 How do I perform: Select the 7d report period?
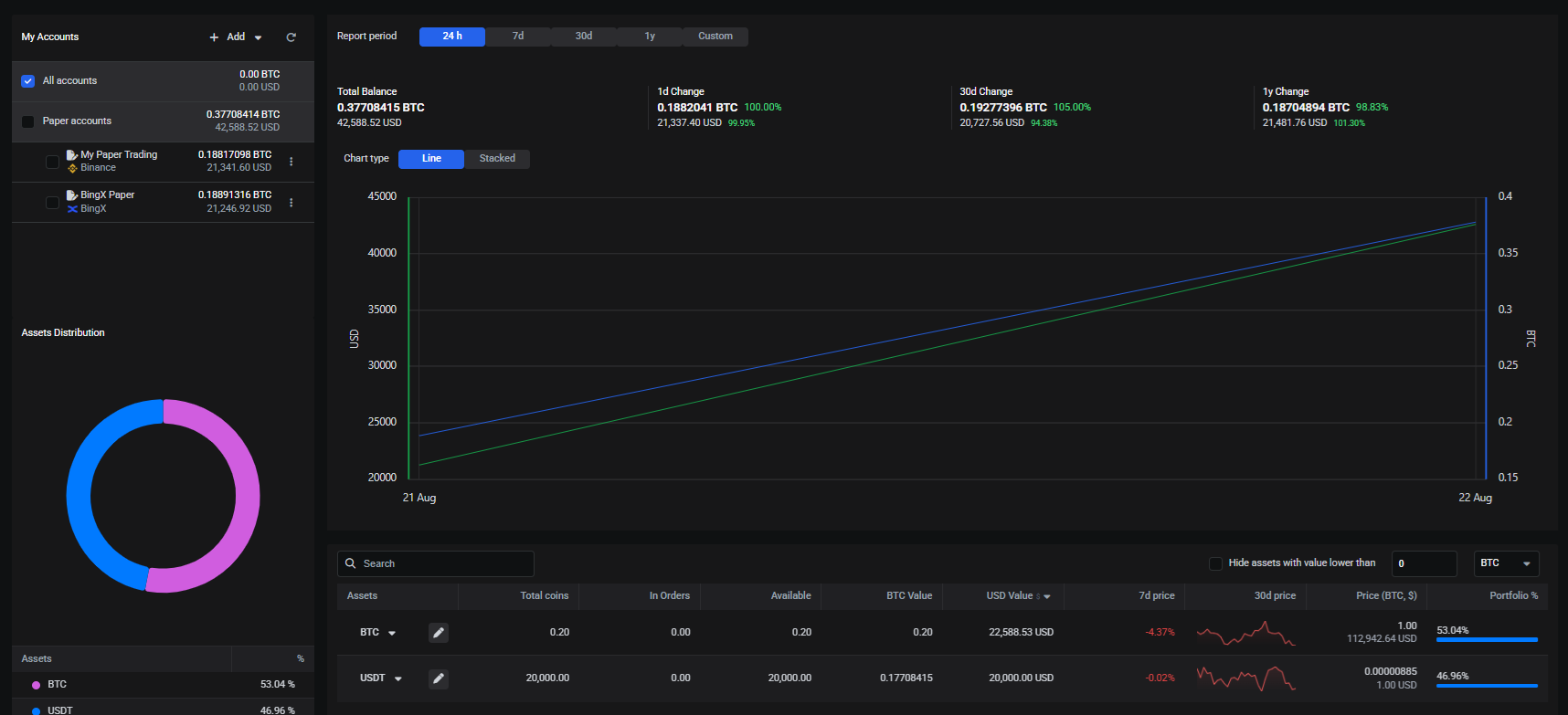(x=518, y=37)
